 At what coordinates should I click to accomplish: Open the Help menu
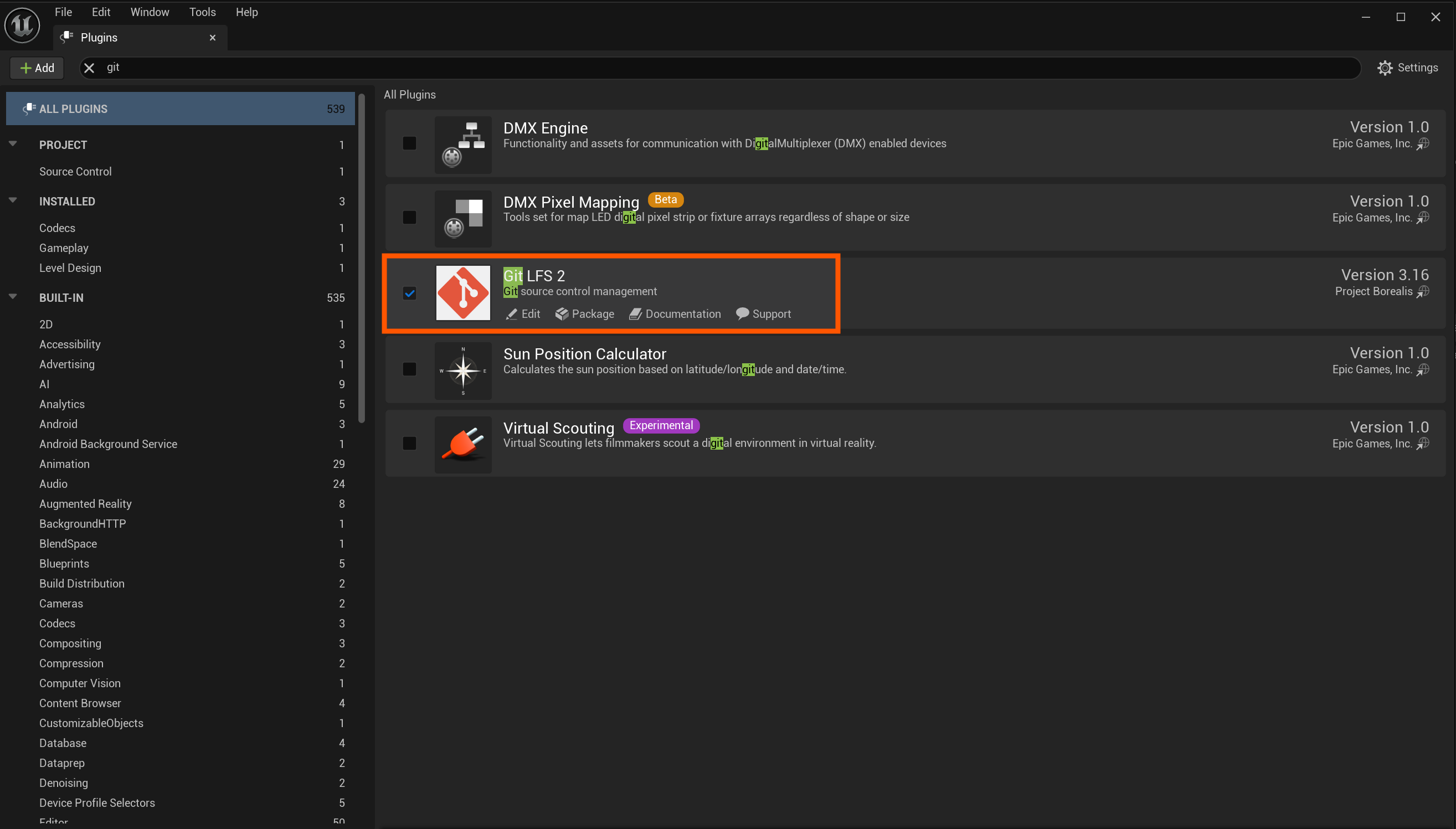point(246,12)
